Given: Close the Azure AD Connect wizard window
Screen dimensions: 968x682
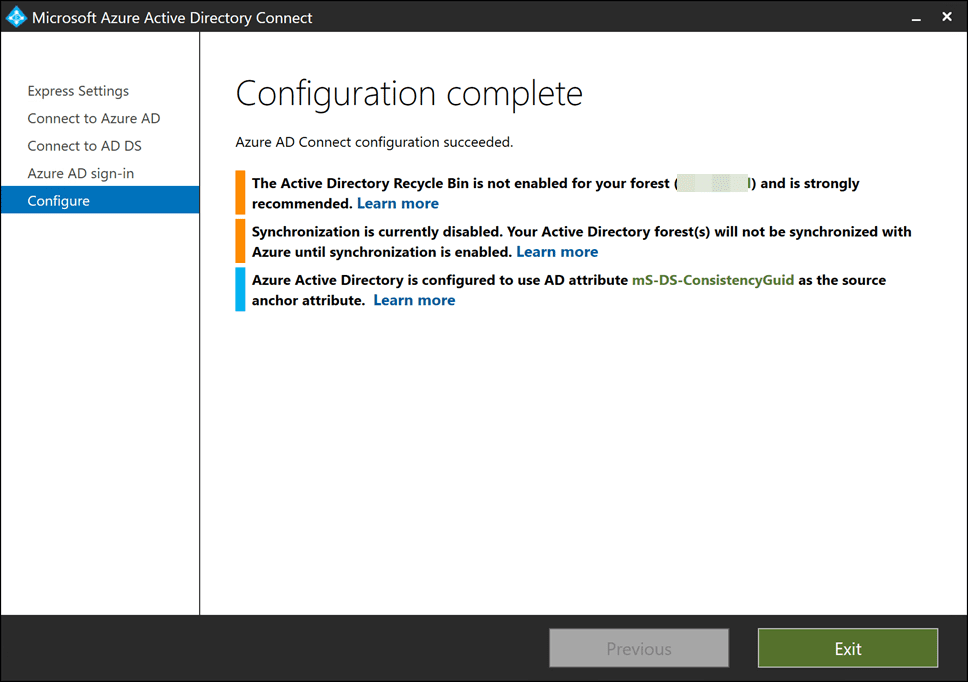Looking at the screenshot, I should 947,18.
